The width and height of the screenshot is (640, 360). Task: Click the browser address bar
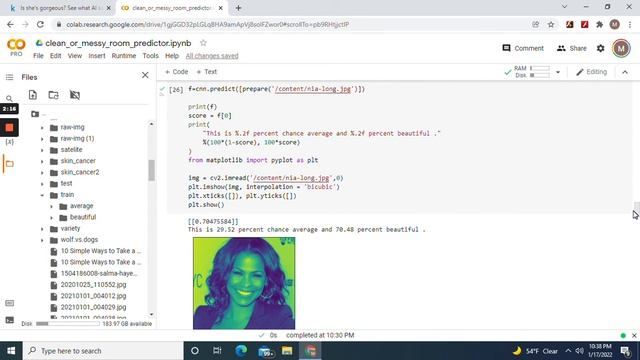click(294, 24)
